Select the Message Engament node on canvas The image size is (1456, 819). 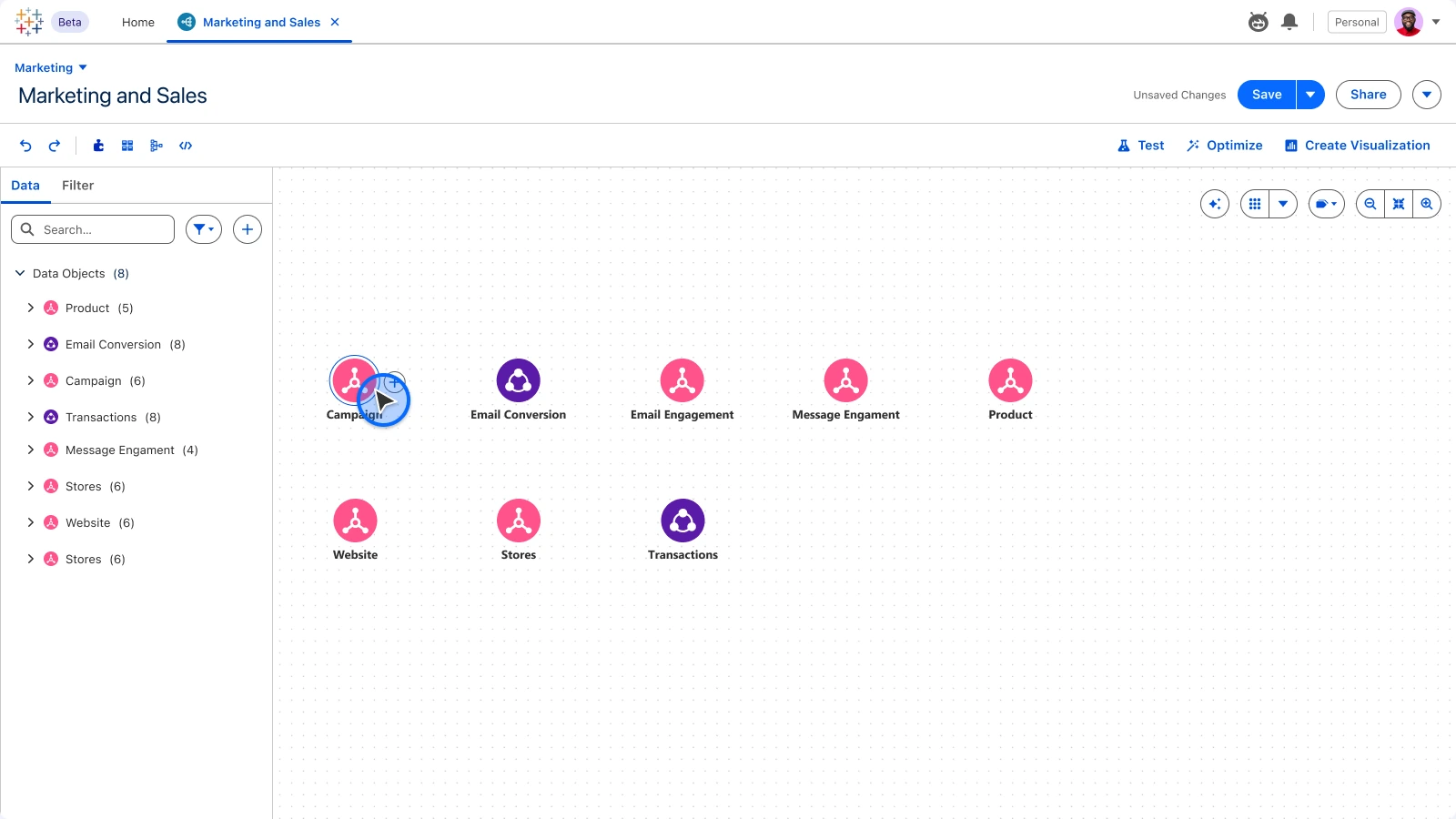pyautogui.click(x=846, y=380)
